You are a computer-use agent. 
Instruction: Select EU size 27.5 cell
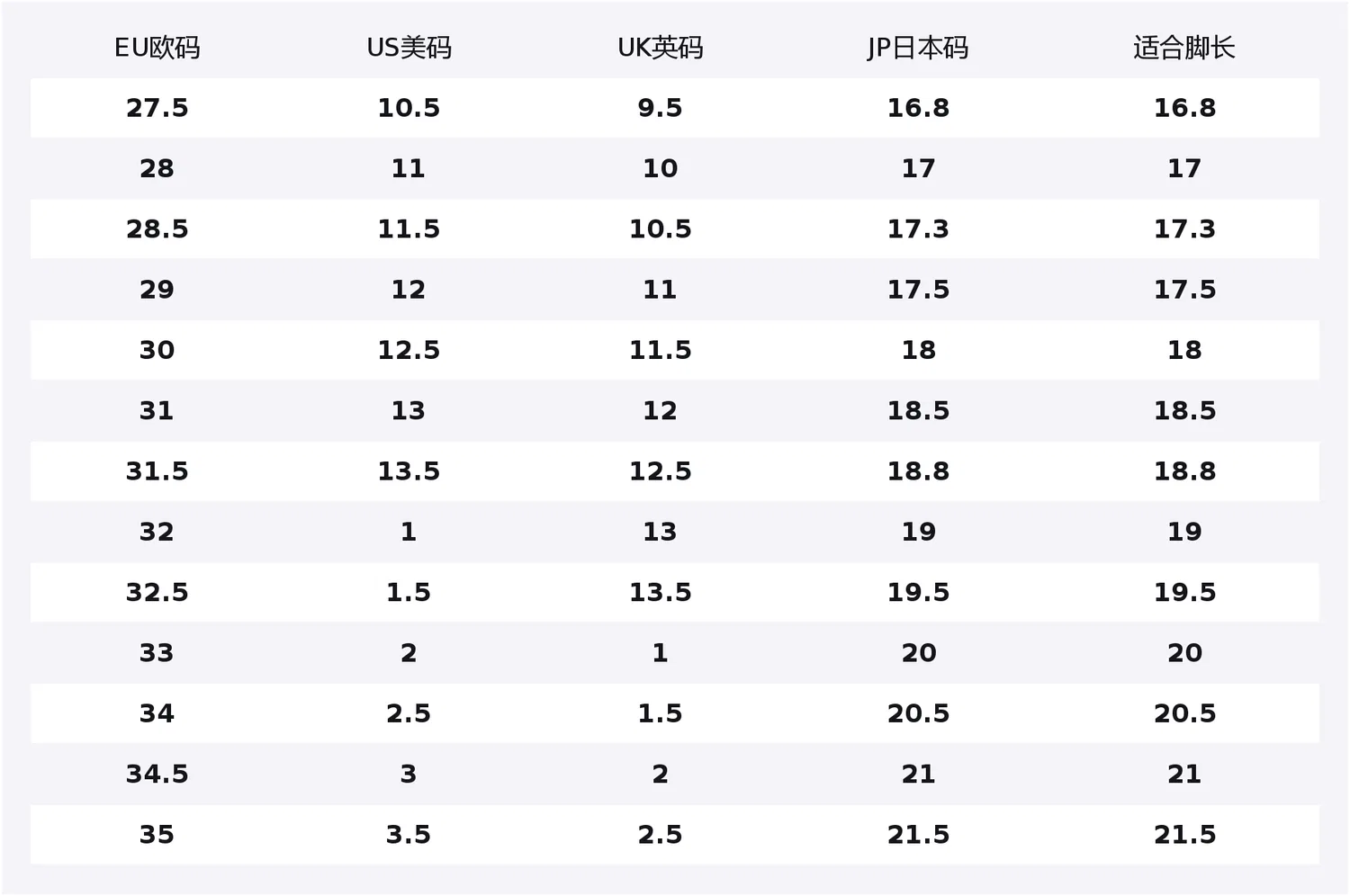click(157, 108)
